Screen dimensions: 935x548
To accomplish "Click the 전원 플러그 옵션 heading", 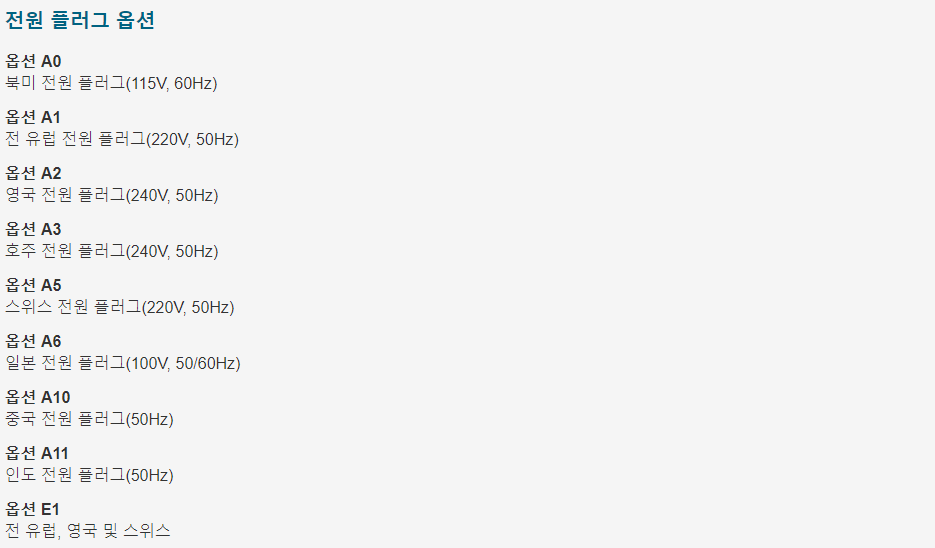I will pyautogui.click(x=80, y=20).
